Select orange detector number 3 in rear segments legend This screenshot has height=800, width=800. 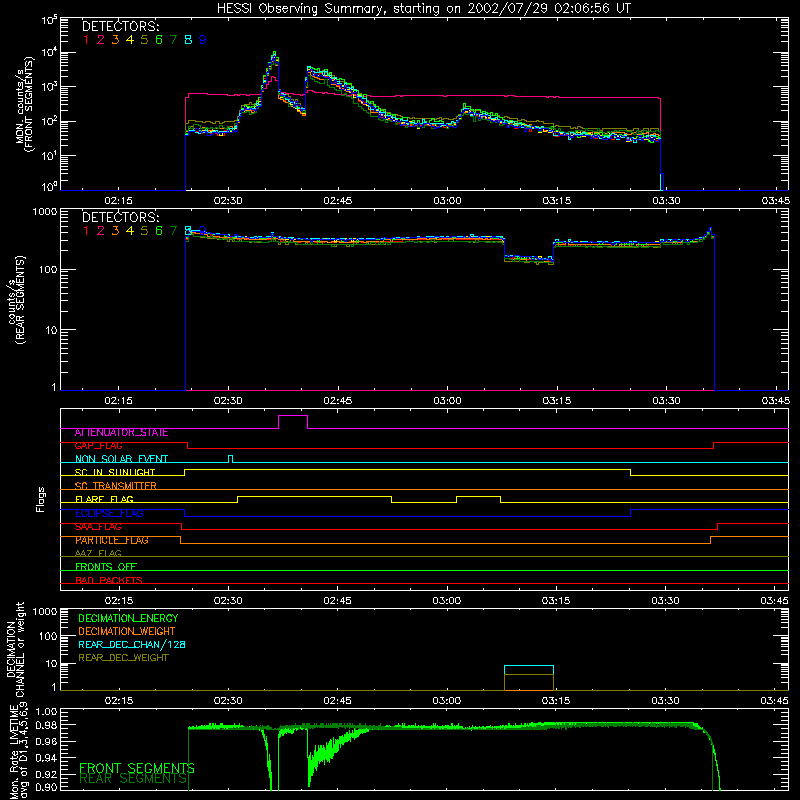(115, 231)
